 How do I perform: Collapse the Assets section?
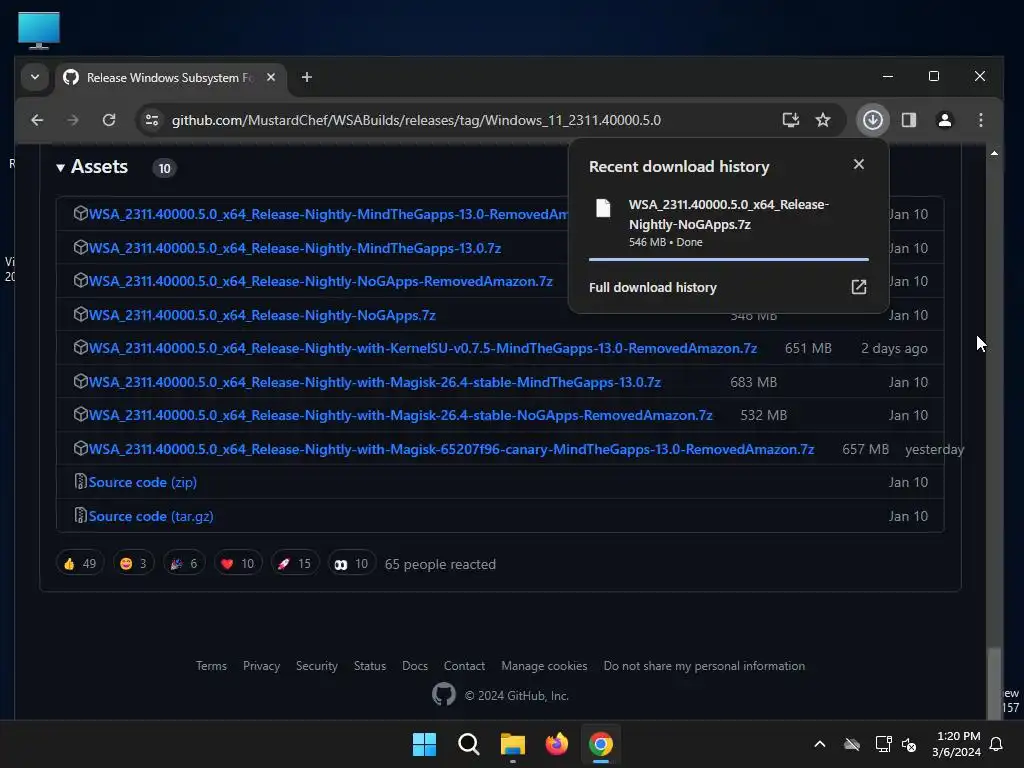pos(93,167)
